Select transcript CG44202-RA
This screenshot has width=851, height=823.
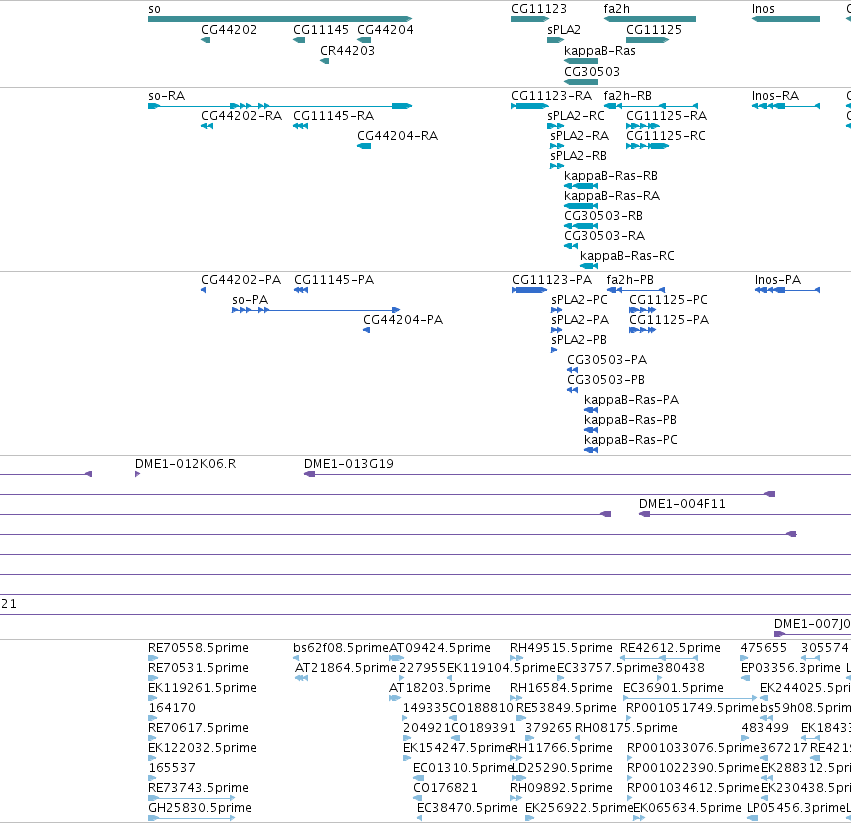click(242, 116)
